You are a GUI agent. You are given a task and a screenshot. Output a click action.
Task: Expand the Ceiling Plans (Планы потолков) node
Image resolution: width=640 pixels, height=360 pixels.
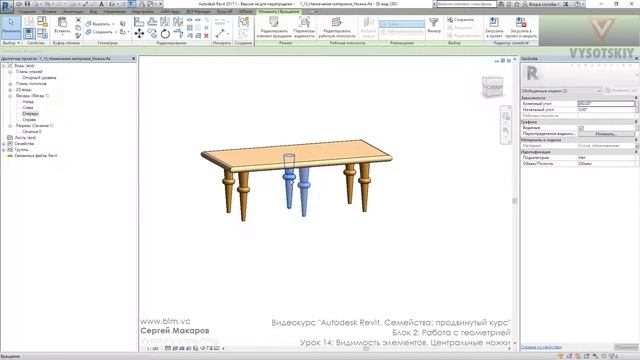coord(10,84)
